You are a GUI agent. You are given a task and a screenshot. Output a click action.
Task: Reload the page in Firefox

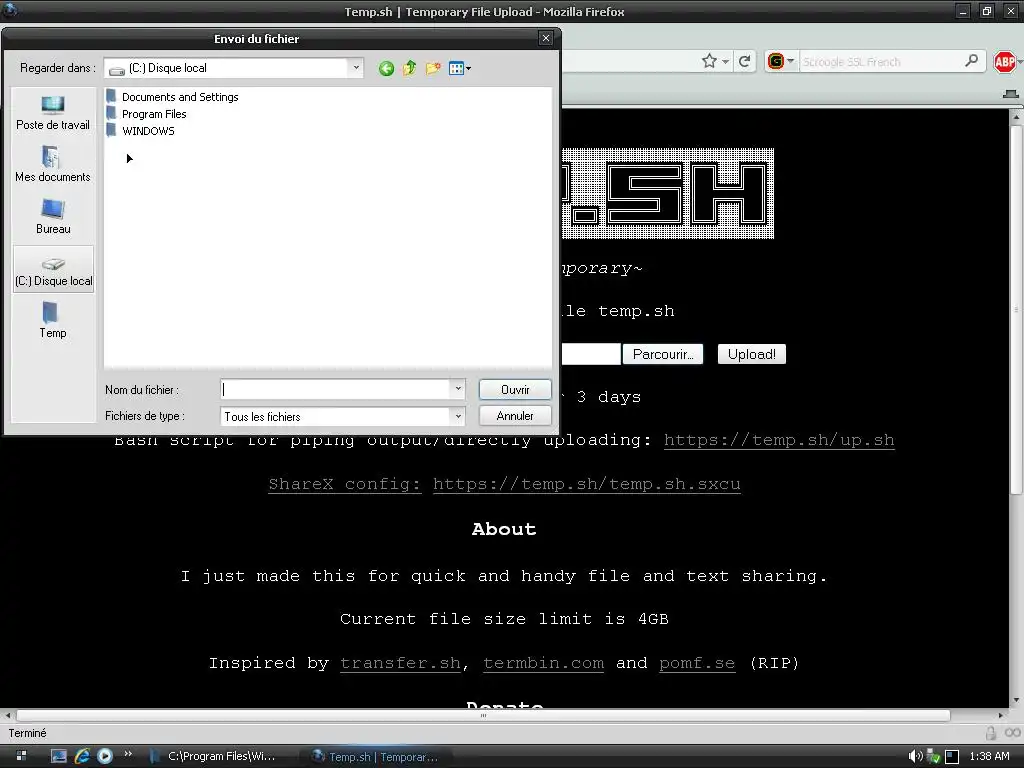pyautogui.click(x=744, y=61)
